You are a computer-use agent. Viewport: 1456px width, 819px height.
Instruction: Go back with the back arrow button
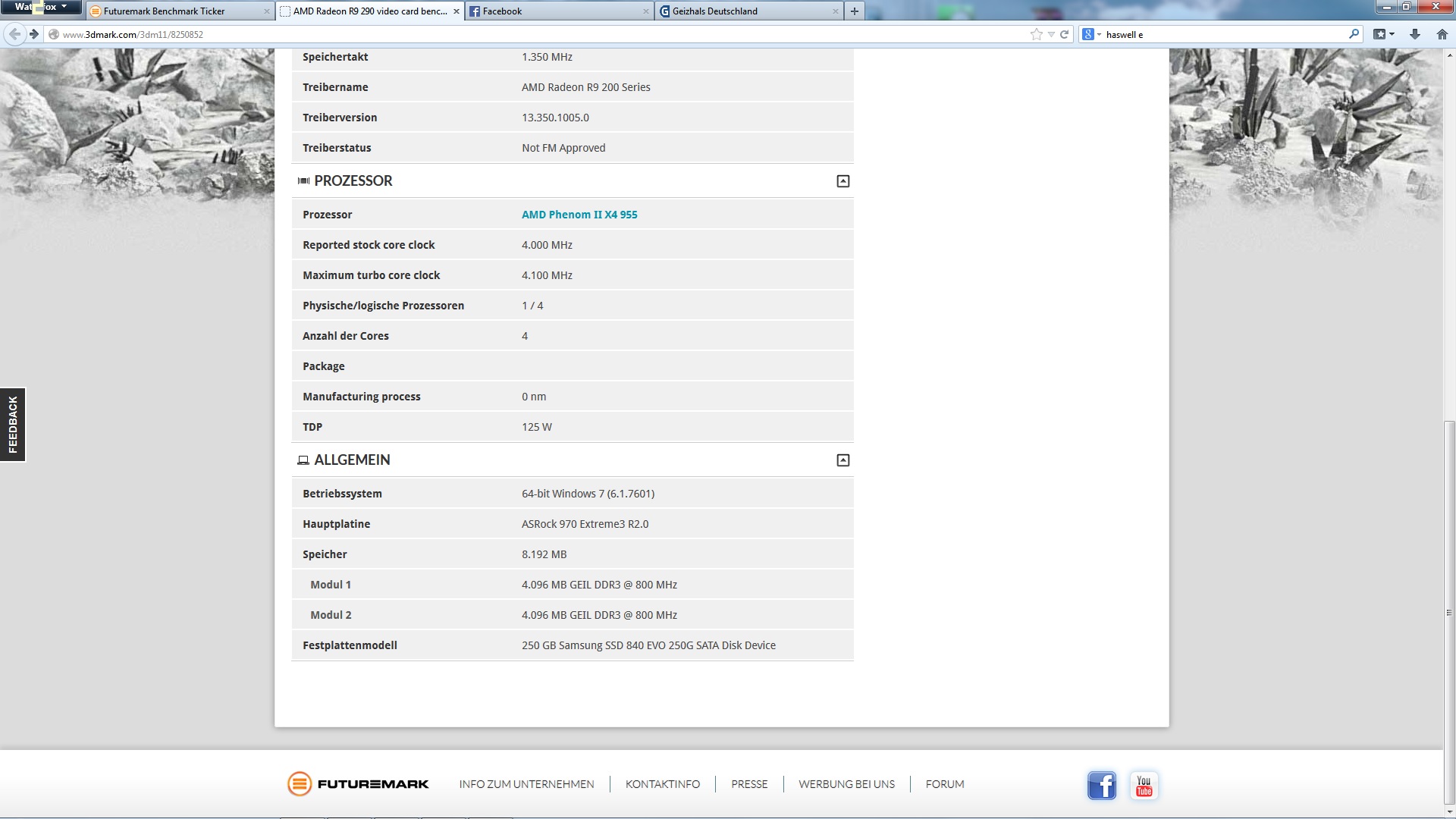point(14,34)
